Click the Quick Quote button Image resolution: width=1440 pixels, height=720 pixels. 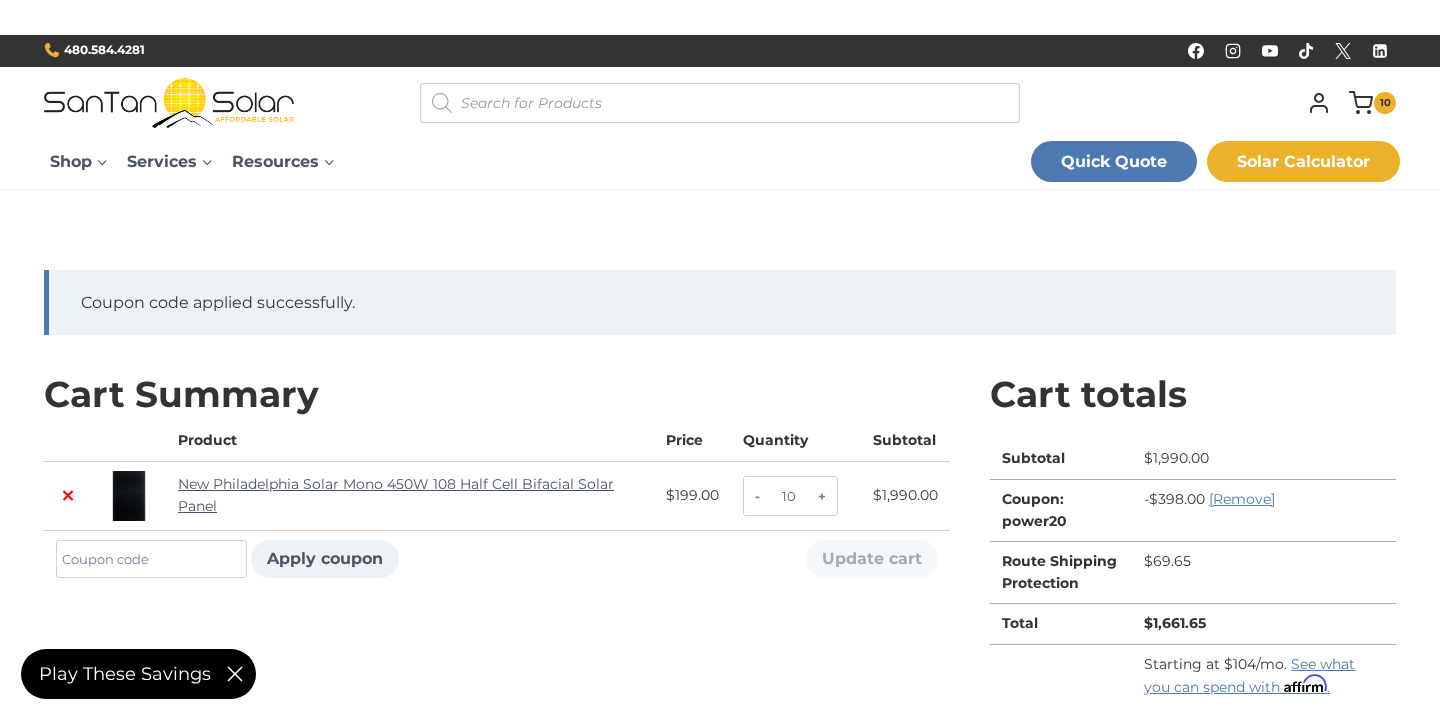1113,162
